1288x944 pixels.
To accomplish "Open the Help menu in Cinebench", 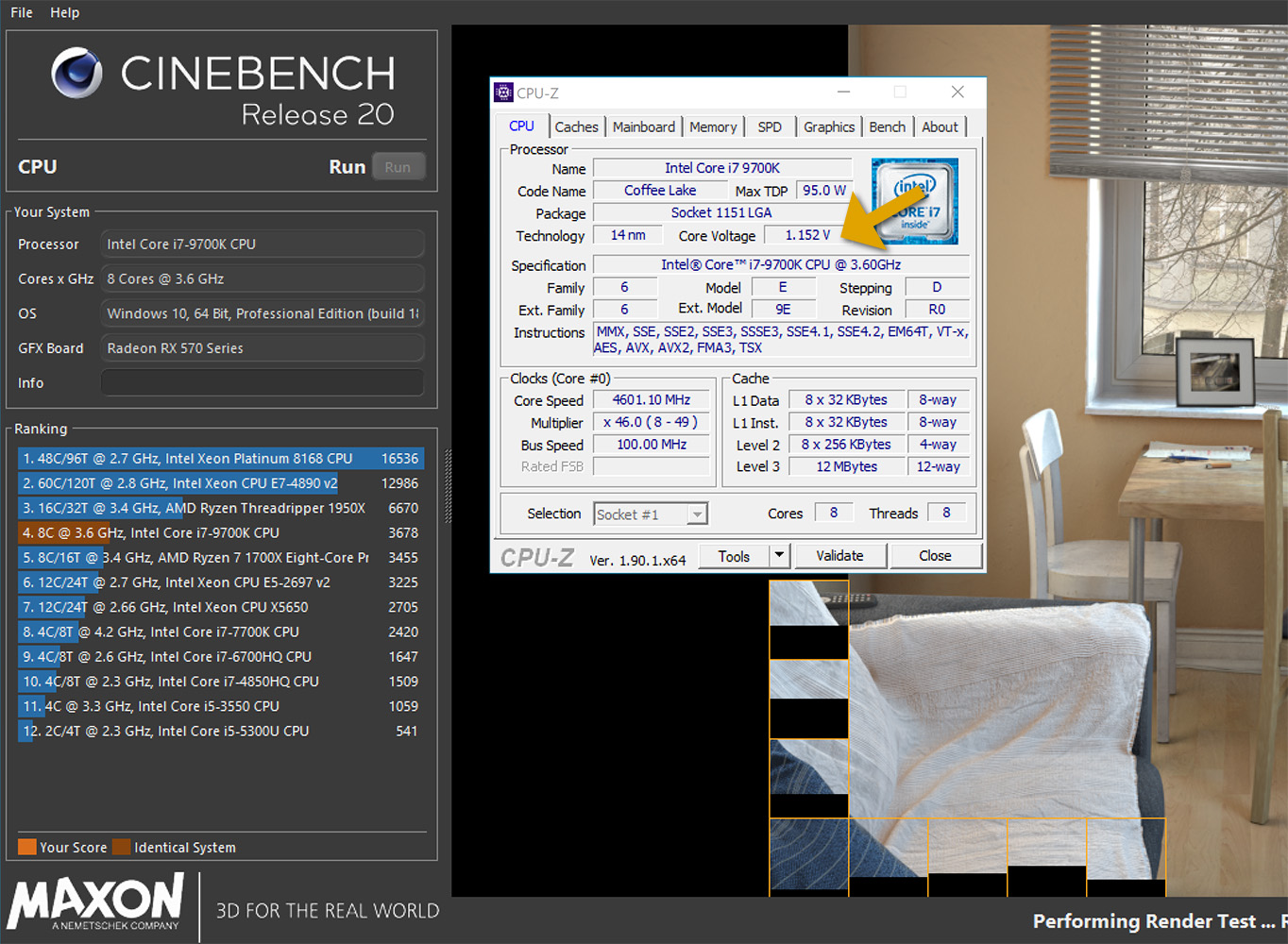I will pos(65,12).
